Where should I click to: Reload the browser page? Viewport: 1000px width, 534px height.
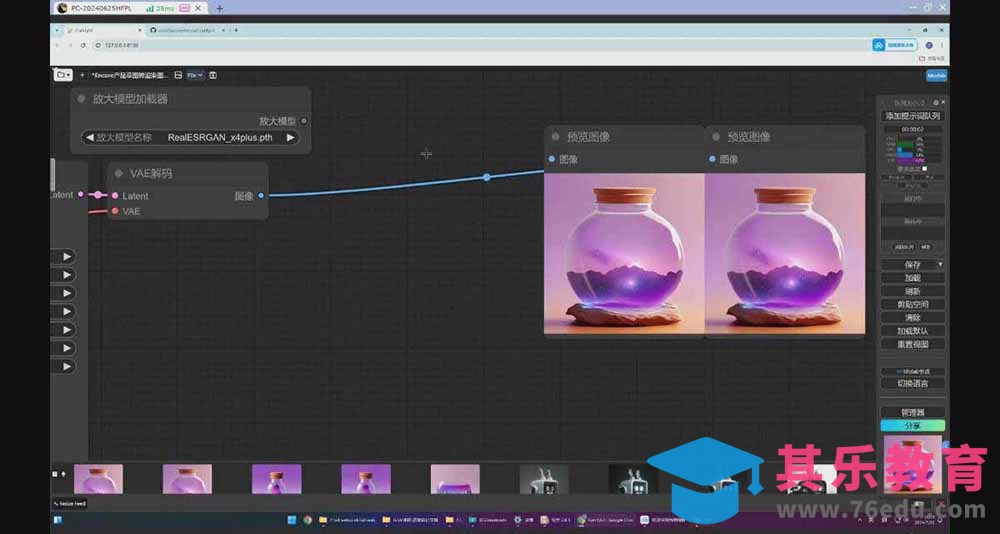pos(83,45)
